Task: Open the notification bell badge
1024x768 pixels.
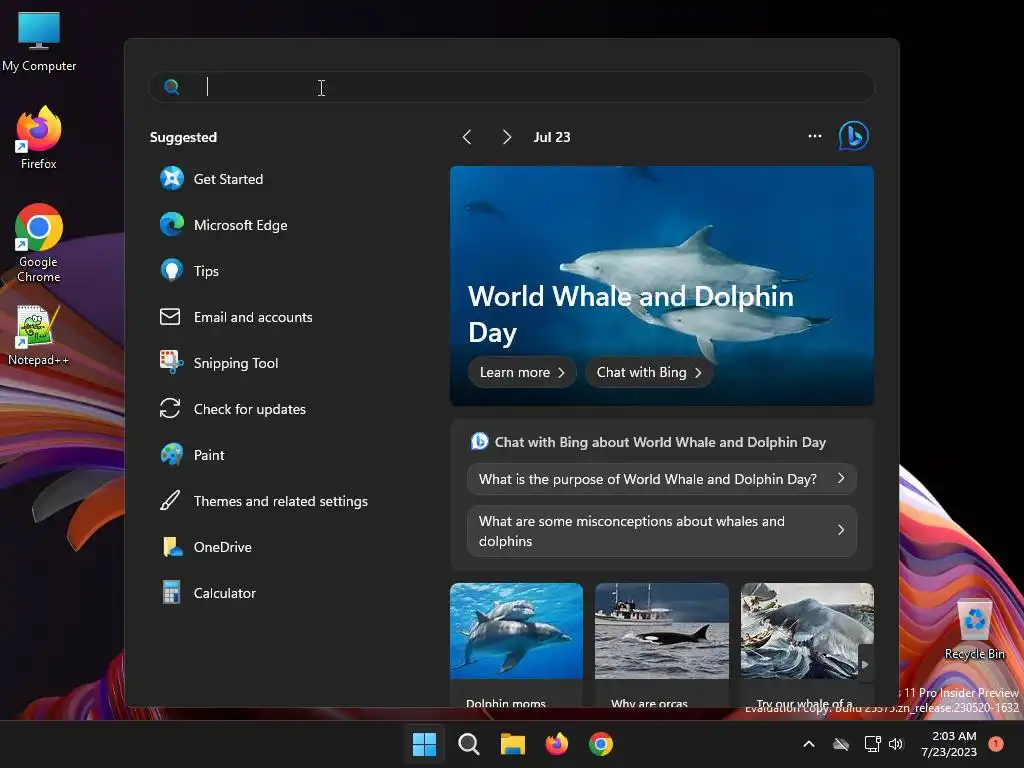Action: pos(996,744)
